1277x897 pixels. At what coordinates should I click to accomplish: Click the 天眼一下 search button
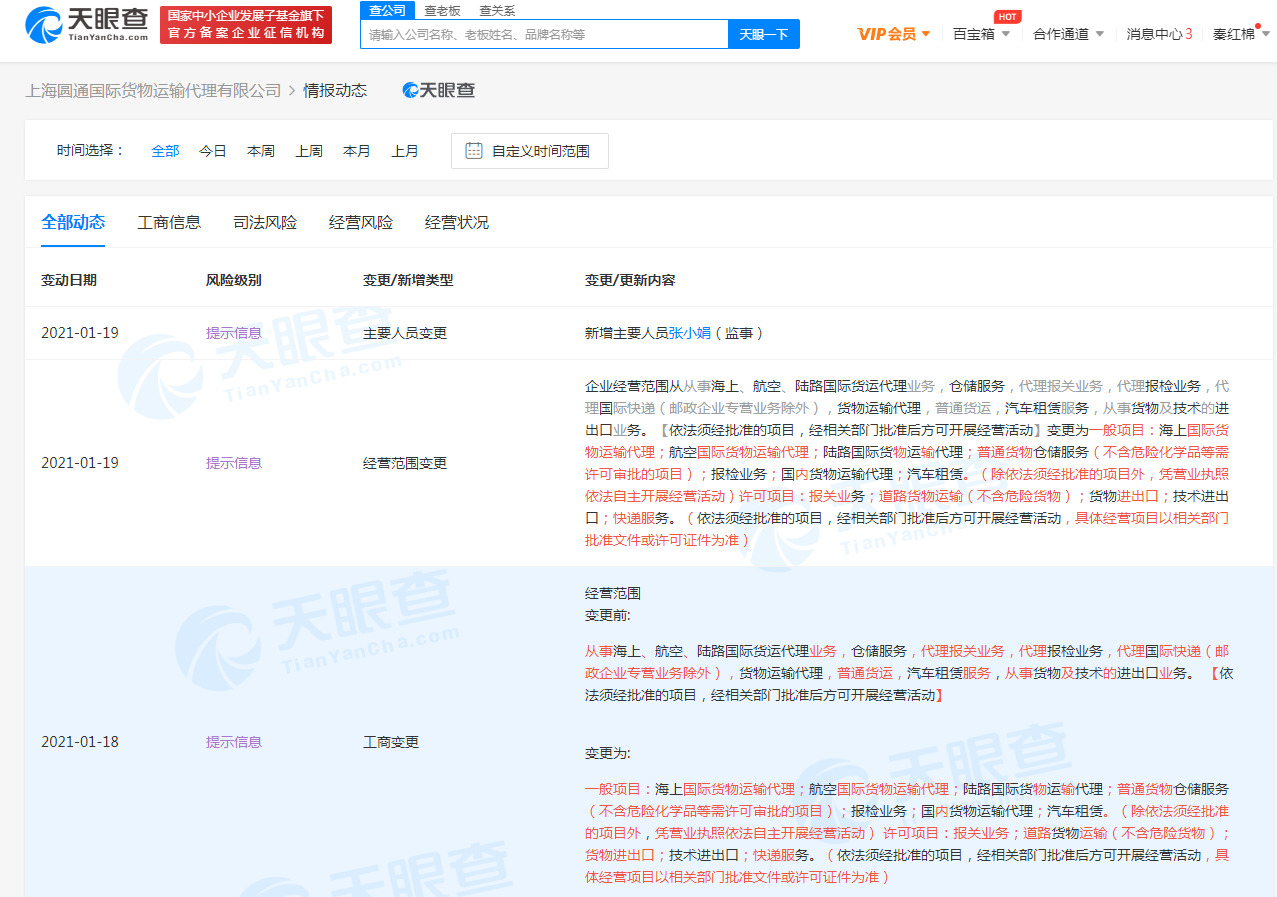pyautogui.click(x=764, y=34)
